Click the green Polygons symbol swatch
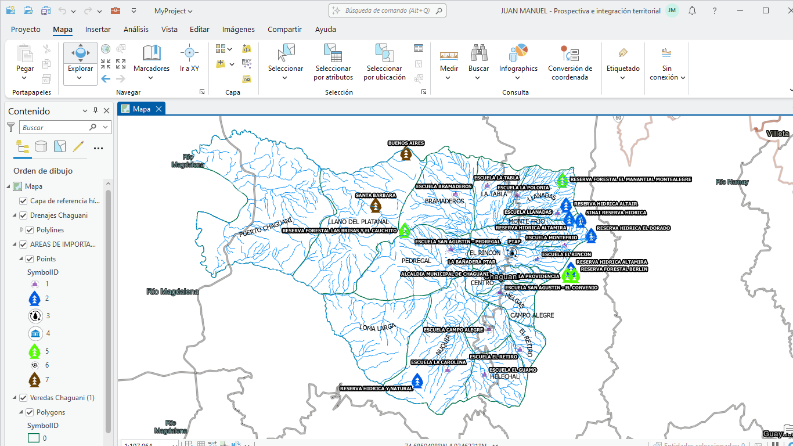The height and width of the screenshot is (446, 793). [33, 437]
